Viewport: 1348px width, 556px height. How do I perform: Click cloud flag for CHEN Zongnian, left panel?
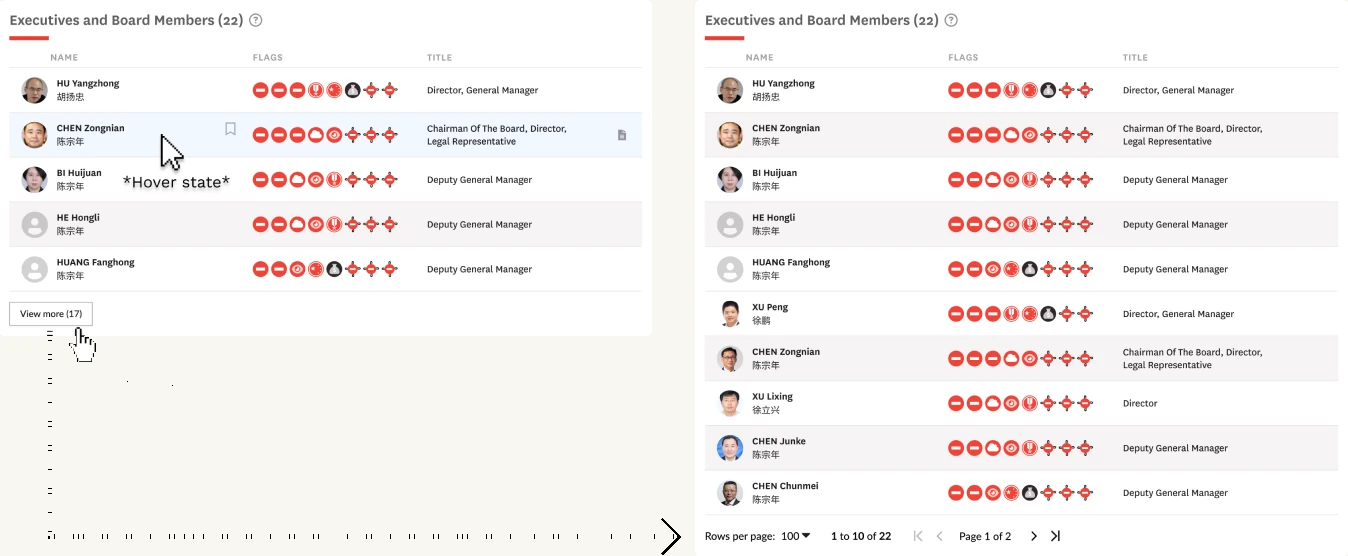click(x=316, y=135)
